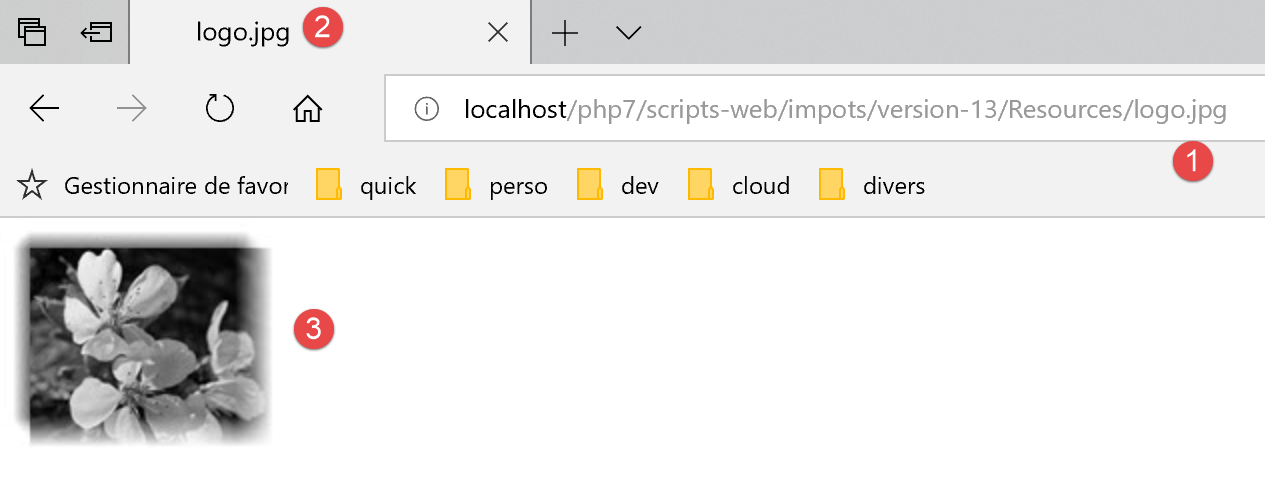
Task: Click the flower logo image
Action: pyautogui.click(x=145, y=340)
